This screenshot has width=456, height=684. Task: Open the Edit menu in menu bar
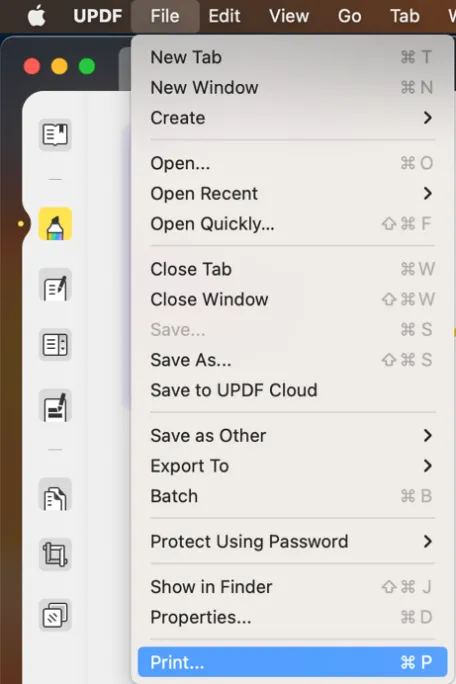click(x=224, y=16)
